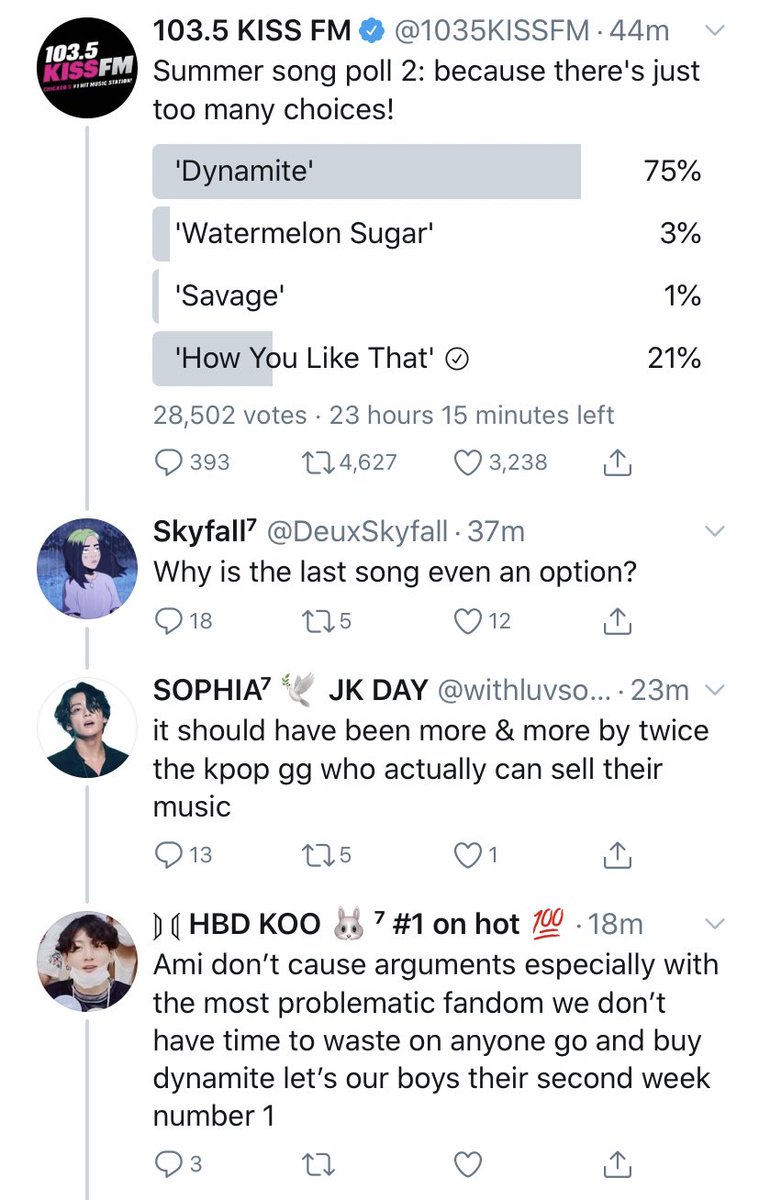
Task: Reply to the 103.5 KISS FM poll tweet
Action: point(194,463)
